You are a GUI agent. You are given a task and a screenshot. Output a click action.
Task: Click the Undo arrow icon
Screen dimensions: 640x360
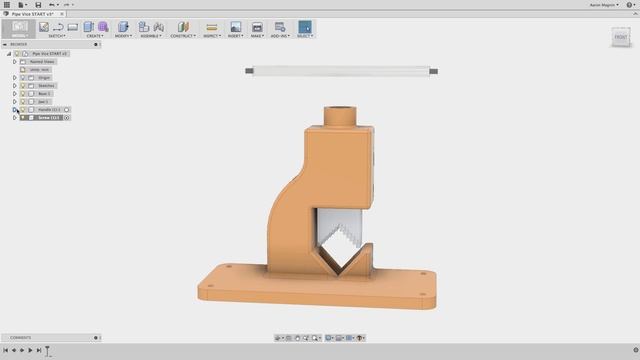(x=52, y=5)
